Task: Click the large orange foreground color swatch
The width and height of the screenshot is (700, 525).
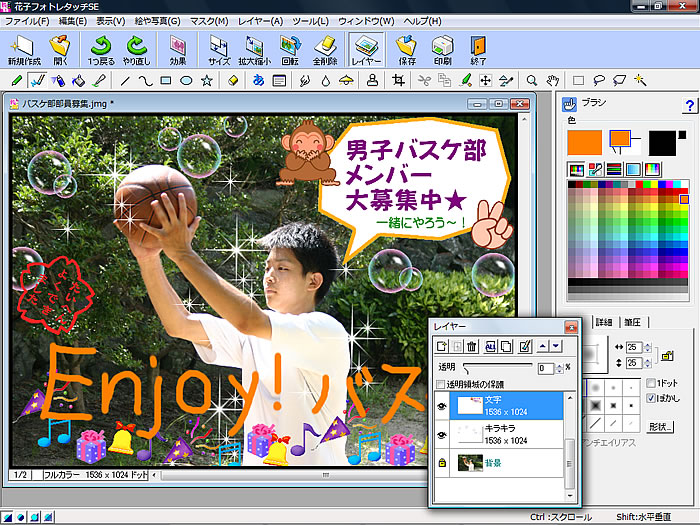Action: pyautogui.click(x=584, y=143)
